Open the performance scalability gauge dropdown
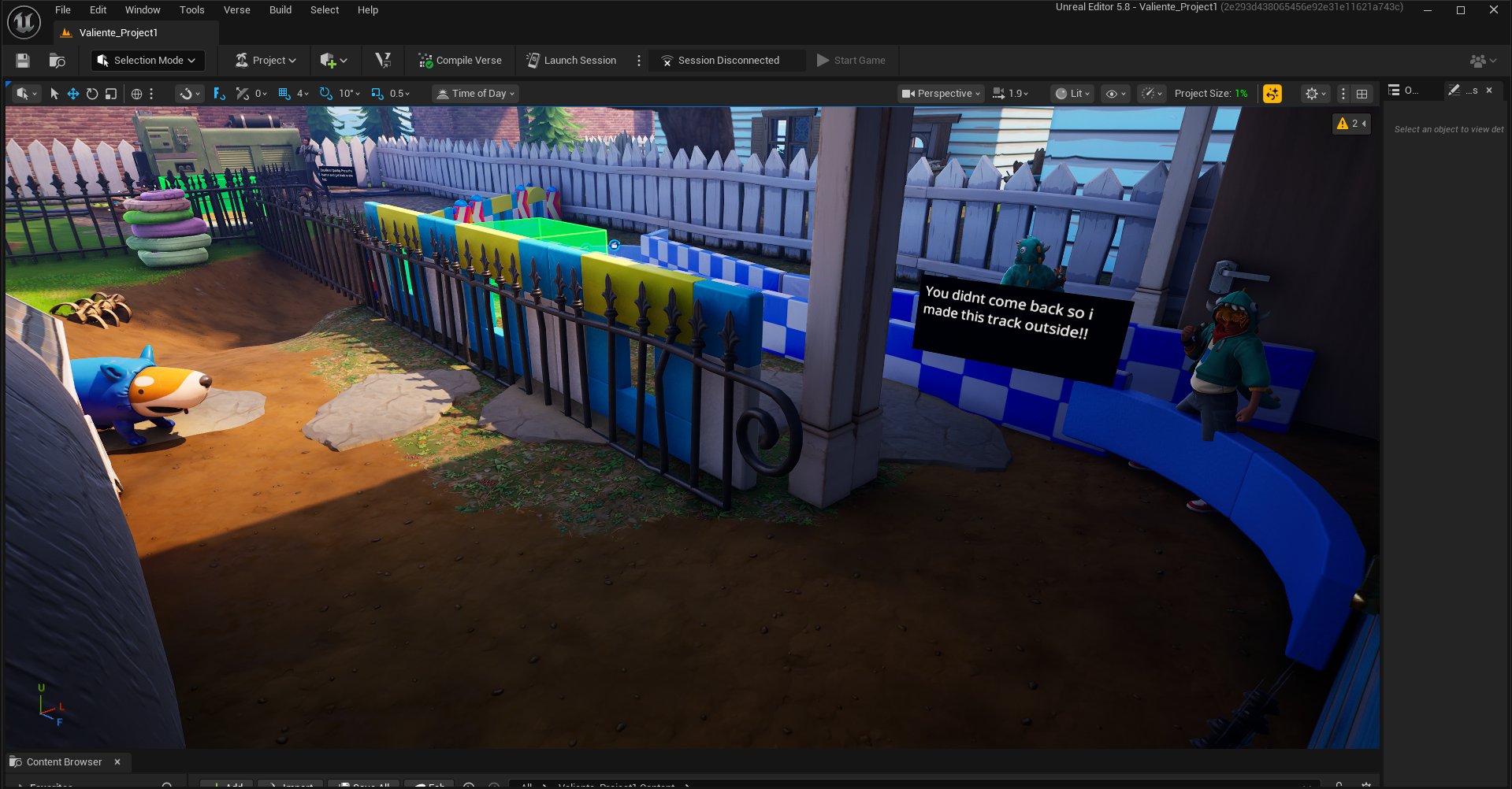Image resolution: width=1512 pixels, height=789 pixels. click(x=1152, y=94)
